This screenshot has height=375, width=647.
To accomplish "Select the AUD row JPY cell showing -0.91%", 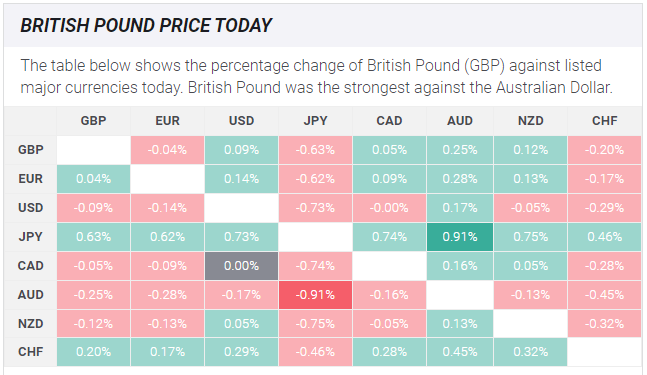I will 315,295.
